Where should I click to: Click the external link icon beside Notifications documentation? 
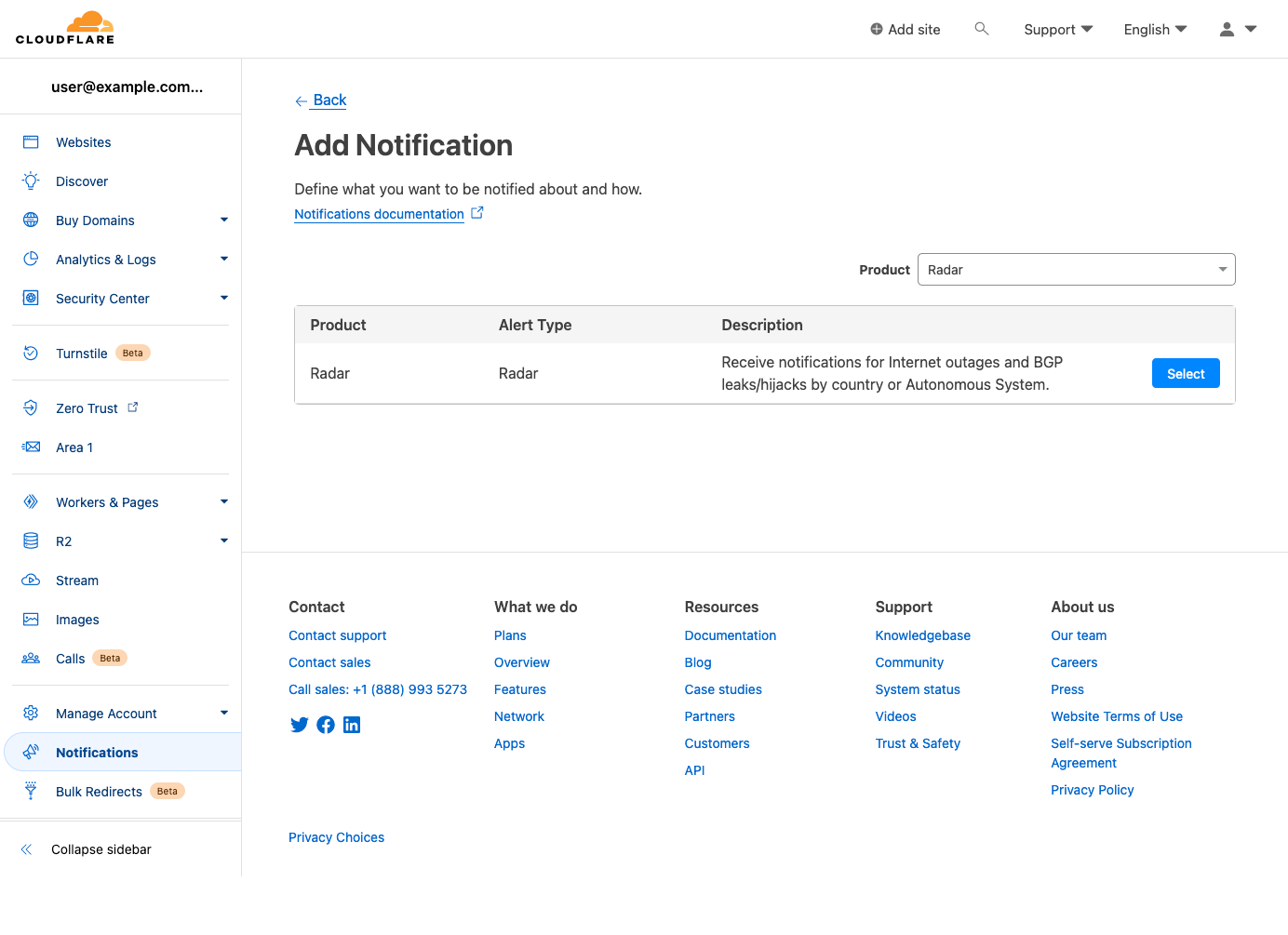(477, 213)
